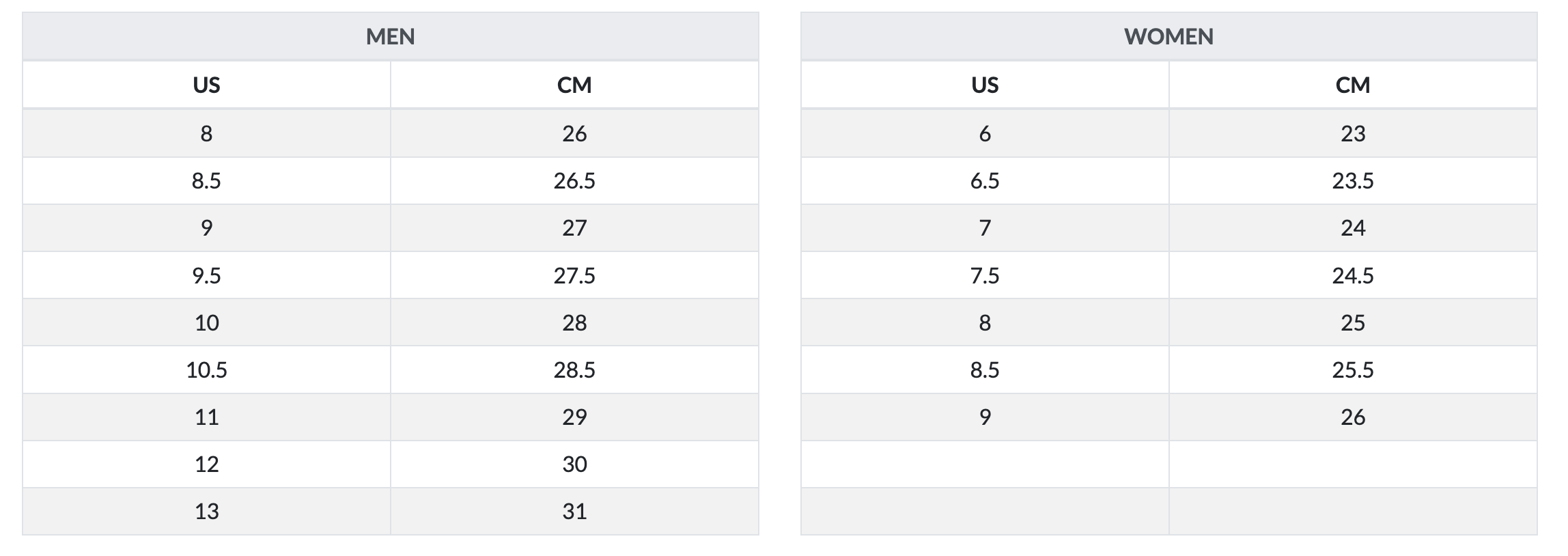Click the CM column header in WOMEN table
Image resolution: width=1568 pixels, height=556 pixels.
point(1353,85)
